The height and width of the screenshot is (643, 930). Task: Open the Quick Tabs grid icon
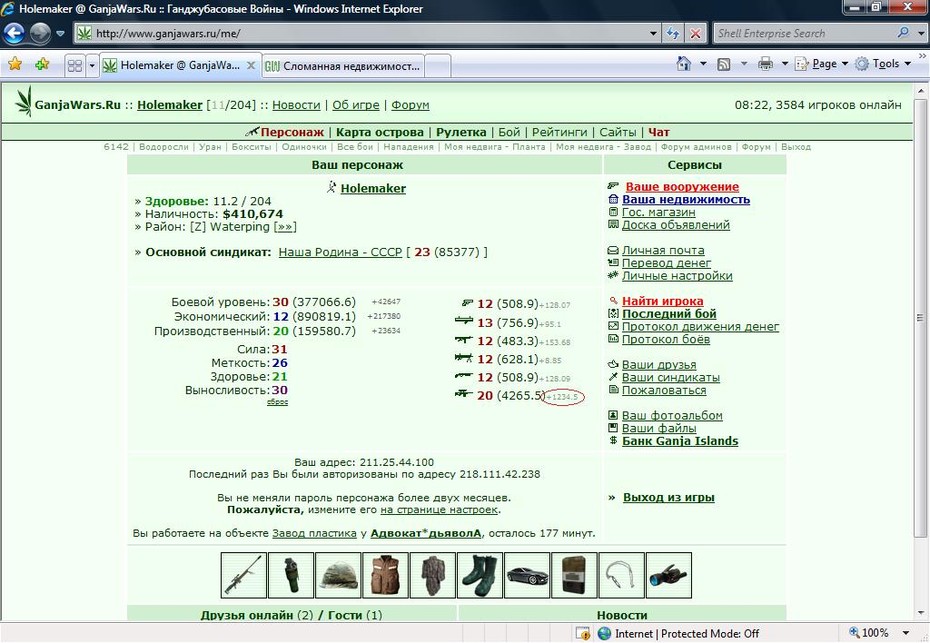click(x=75, y=65)
